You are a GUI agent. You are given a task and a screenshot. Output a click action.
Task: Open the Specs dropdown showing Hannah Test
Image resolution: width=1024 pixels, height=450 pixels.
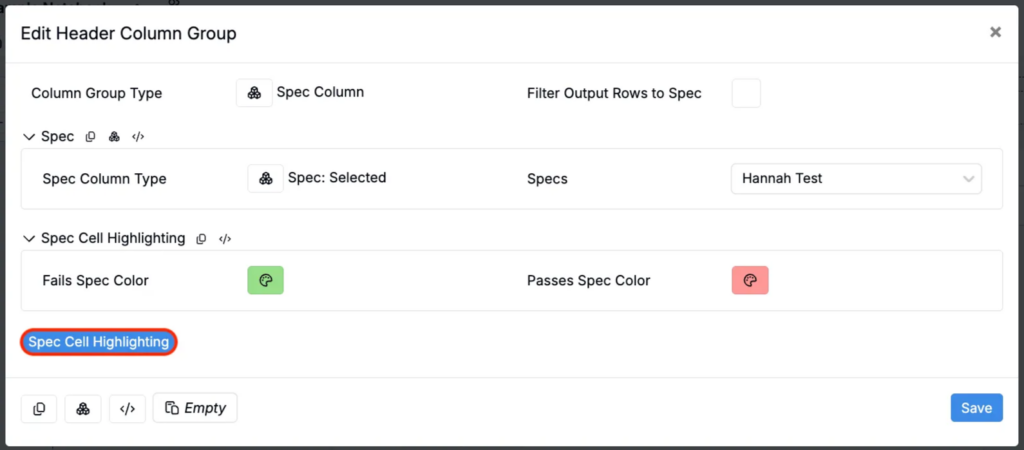(856, 179)
